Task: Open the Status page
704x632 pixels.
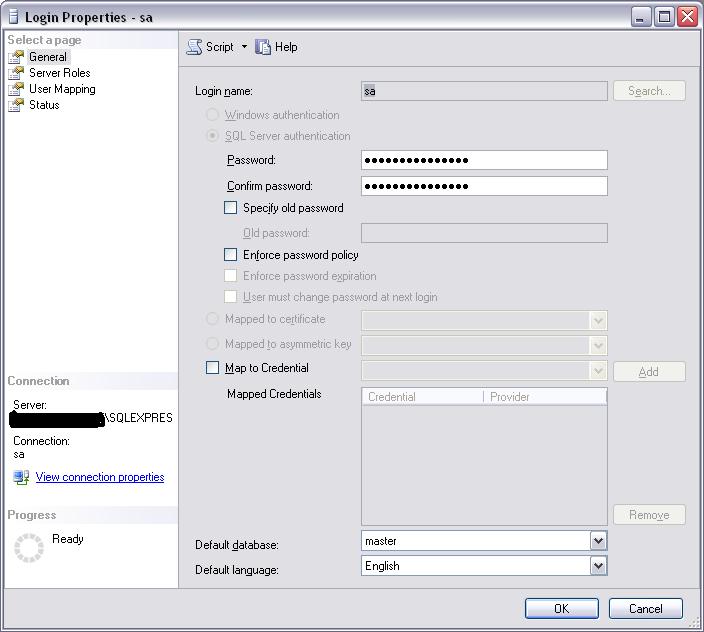Action: click(x=44, y=105)
